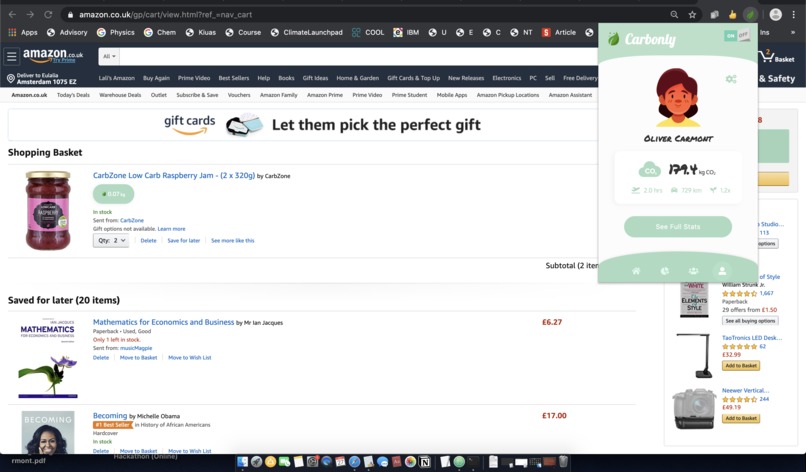The height and width of the screenshot is (472, 806).
Task: Toggle the Carbonly ON/OFF switch
Action: point(737,35)
